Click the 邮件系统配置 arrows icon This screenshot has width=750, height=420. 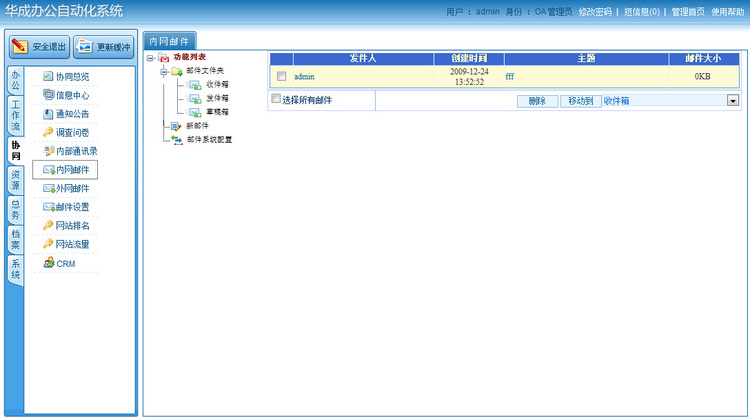[177, 140]
